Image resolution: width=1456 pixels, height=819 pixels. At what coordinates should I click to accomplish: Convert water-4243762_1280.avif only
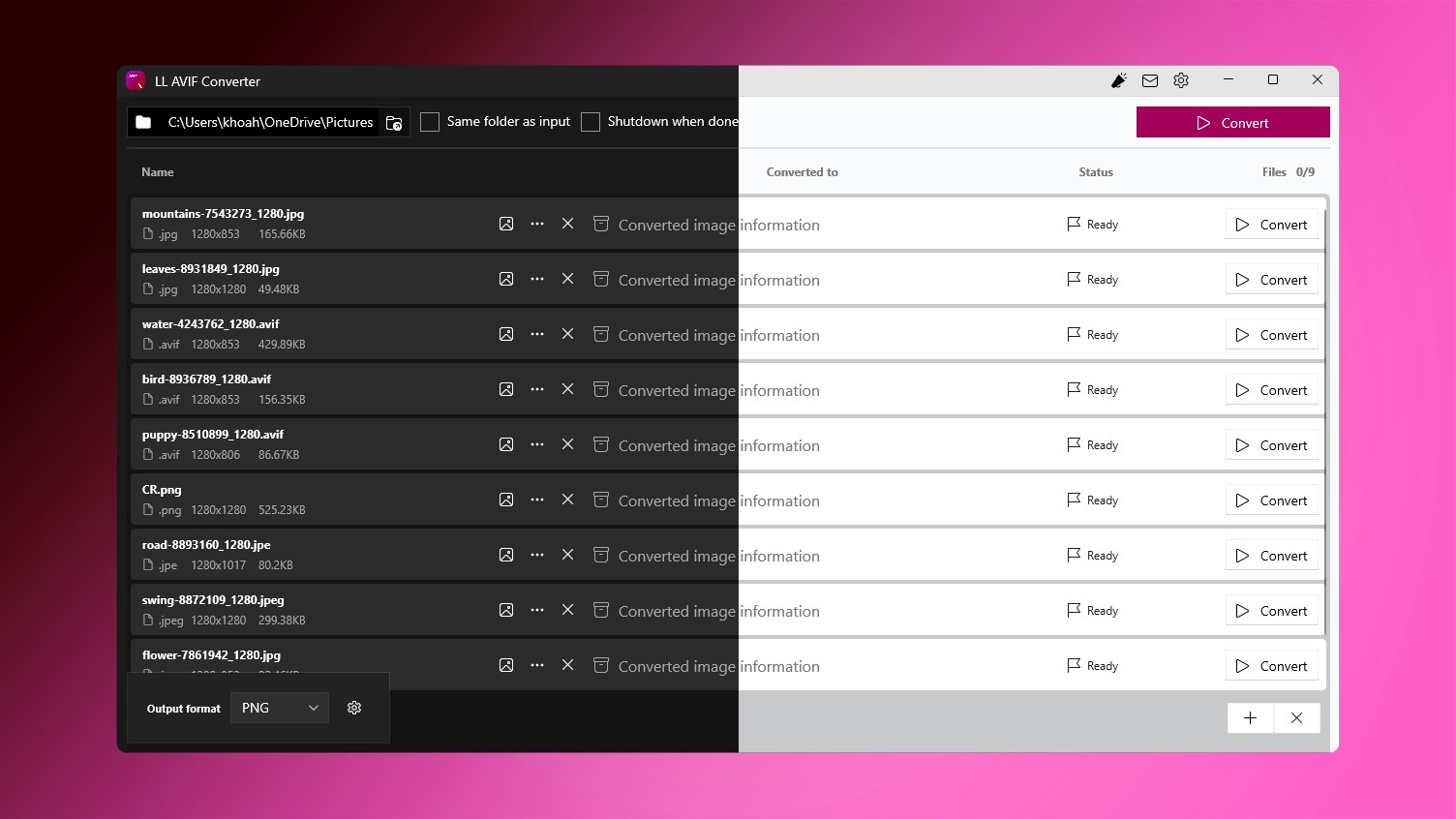click(x=1271, y=335)
